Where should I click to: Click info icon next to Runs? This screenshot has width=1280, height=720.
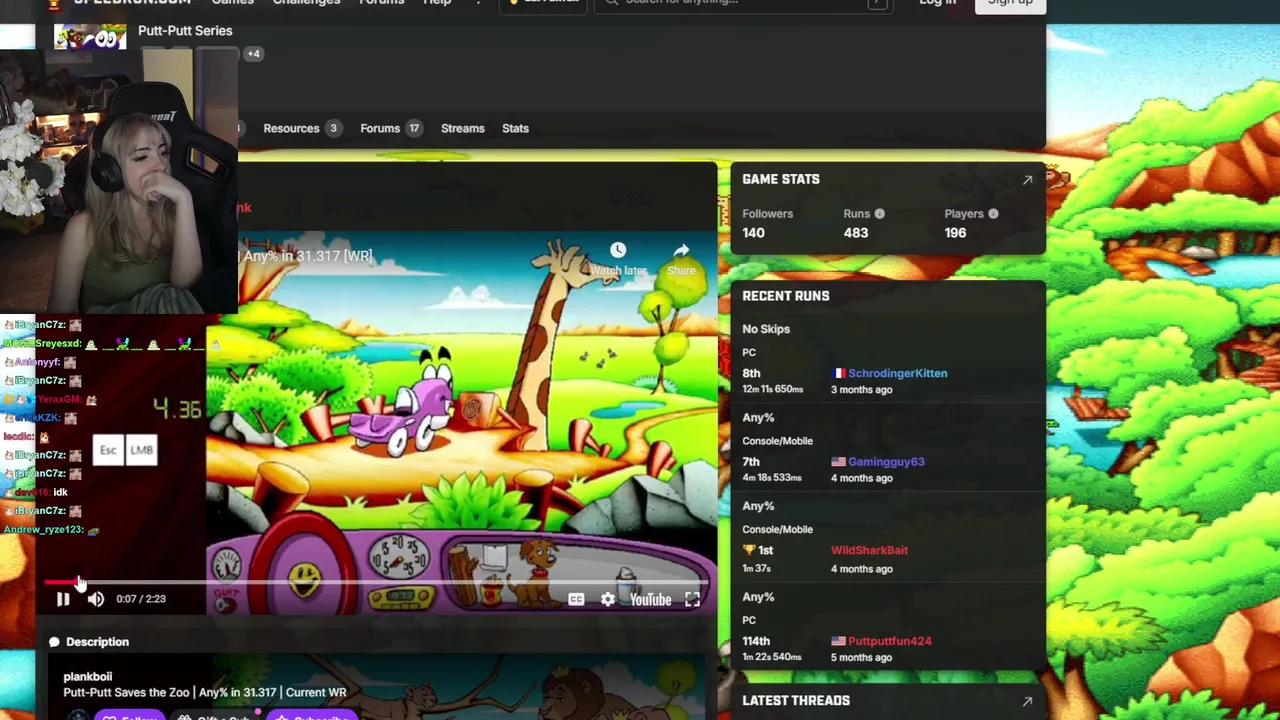pyautogui.click(x=879, y=214)
